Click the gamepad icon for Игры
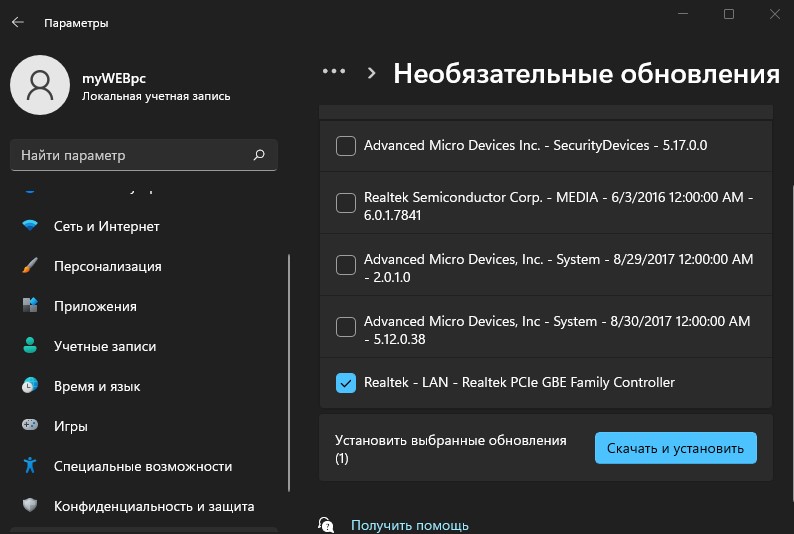Screen dimensions: 794x534 30,425
